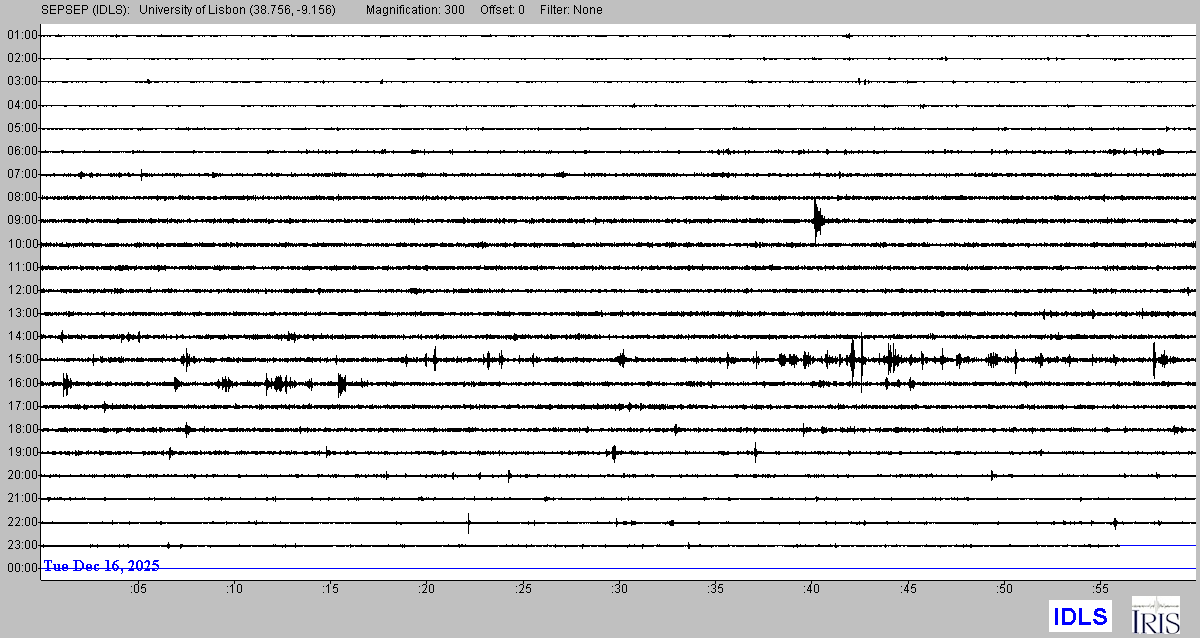
Task: Select the :55 minute axis tick label
Action: (x=1101, y=589)
